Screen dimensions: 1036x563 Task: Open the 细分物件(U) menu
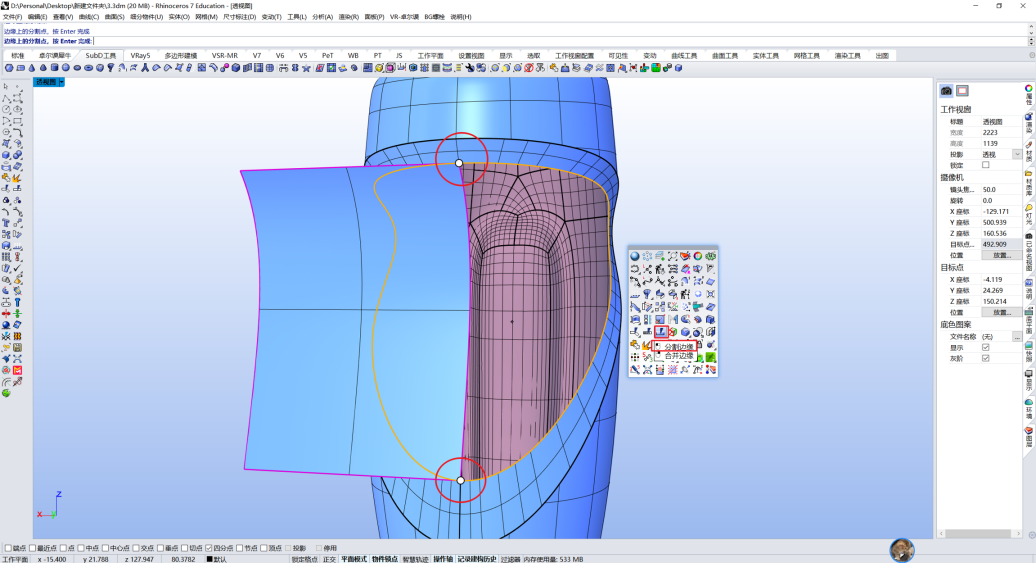click(146, 17)
